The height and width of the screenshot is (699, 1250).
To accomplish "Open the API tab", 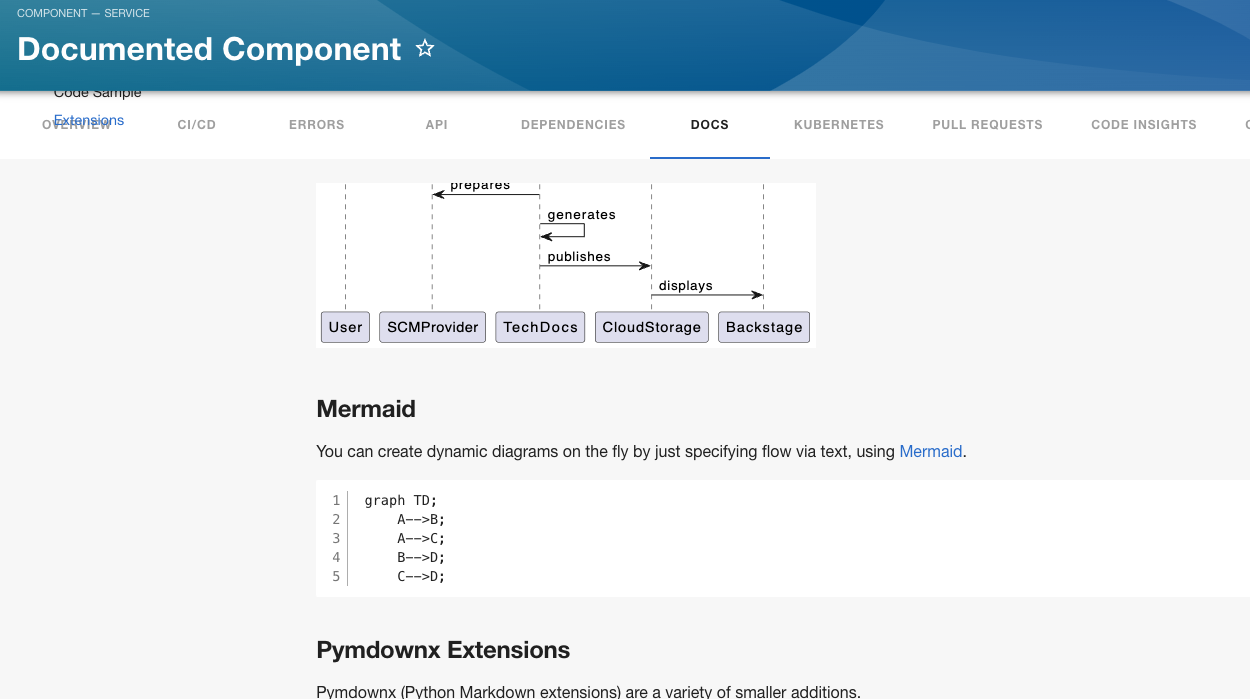I will click(x=436, y=124).
